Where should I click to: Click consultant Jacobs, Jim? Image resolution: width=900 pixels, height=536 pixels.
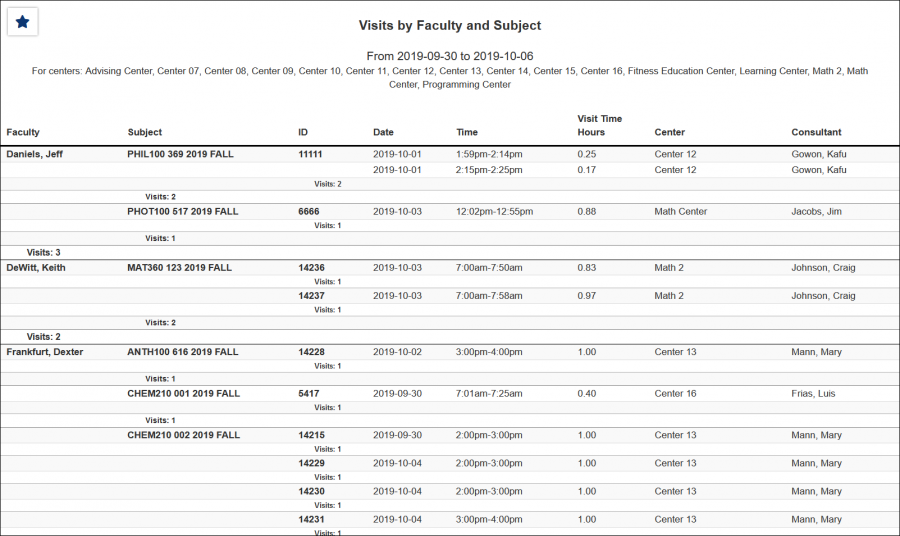point(818,212)
